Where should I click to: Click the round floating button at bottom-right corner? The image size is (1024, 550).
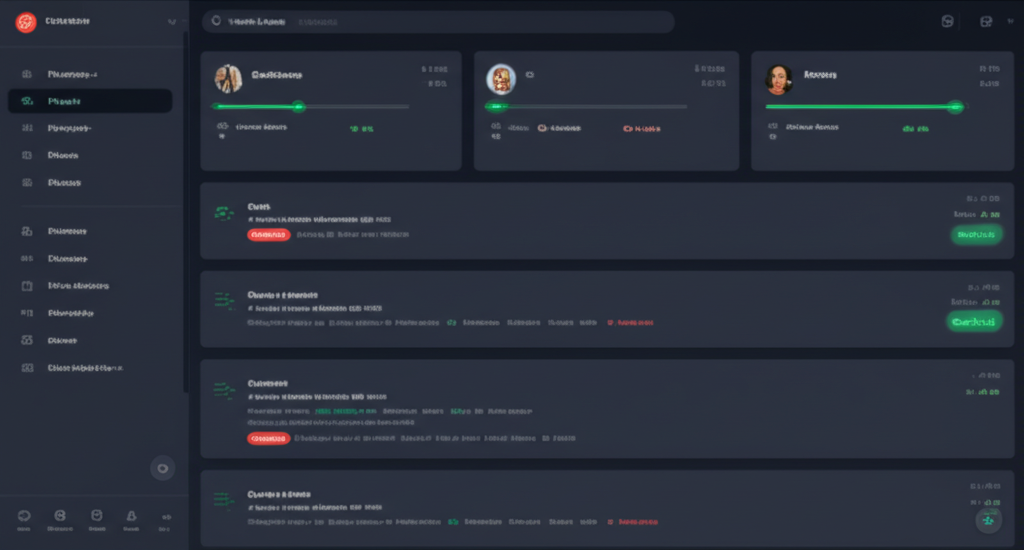[x=988, y=520]
